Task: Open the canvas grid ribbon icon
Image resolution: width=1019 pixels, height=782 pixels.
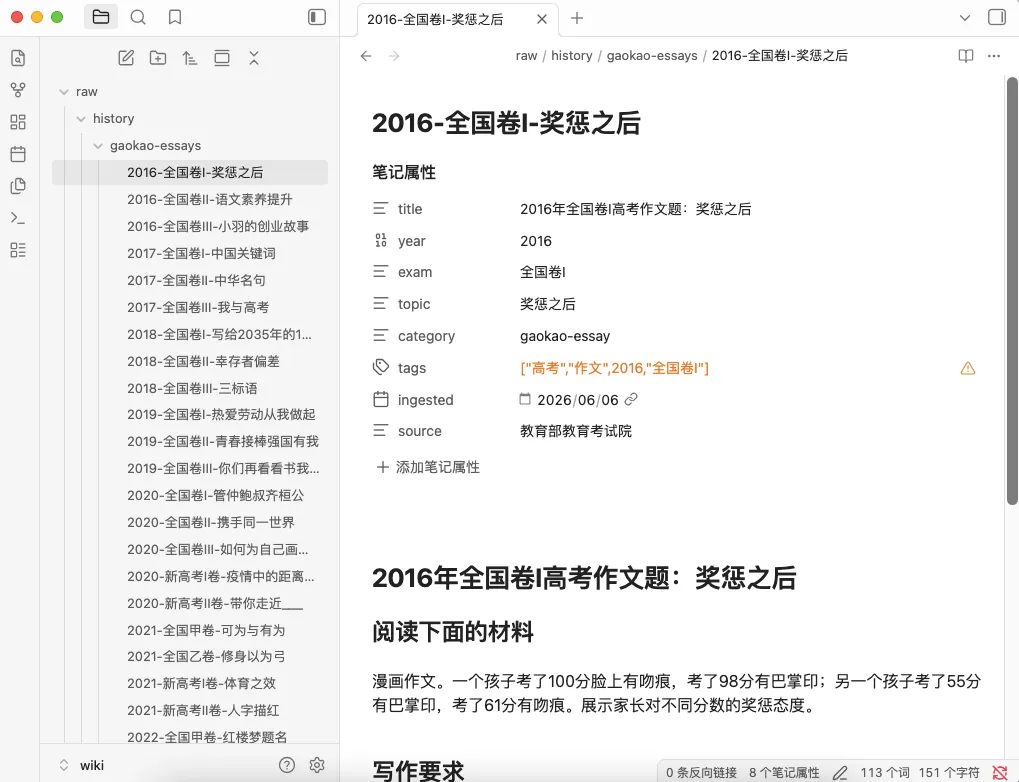Action: point(18,122)
